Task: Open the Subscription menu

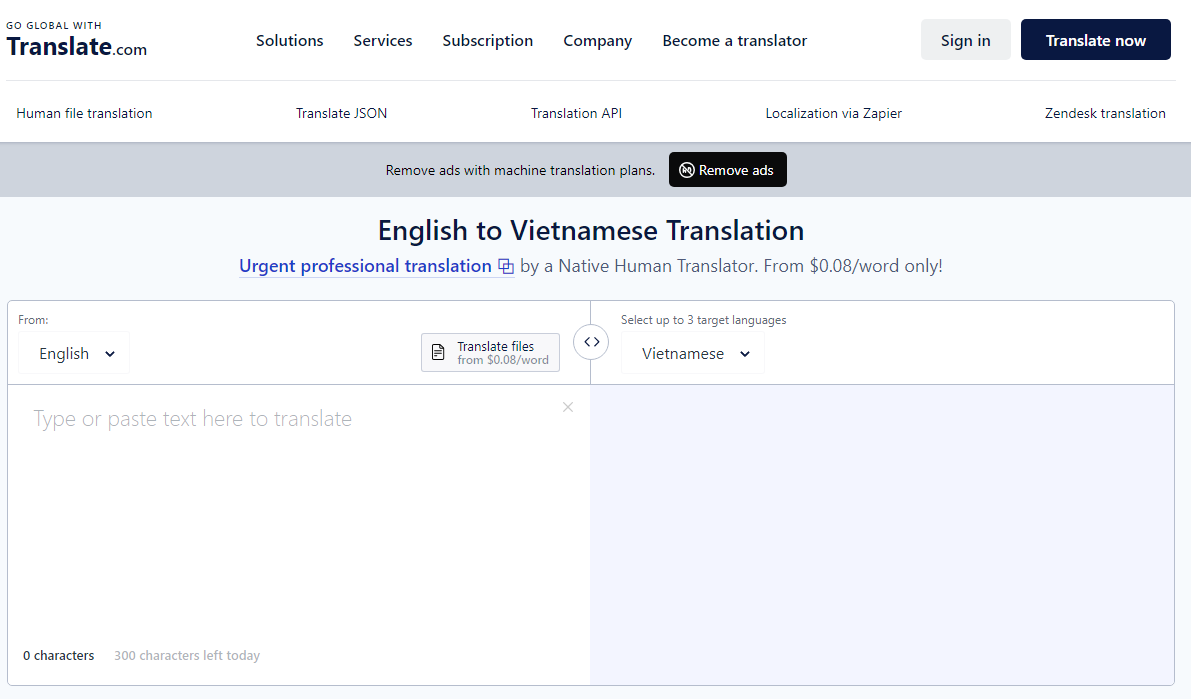Action: (x=487, y=41)
